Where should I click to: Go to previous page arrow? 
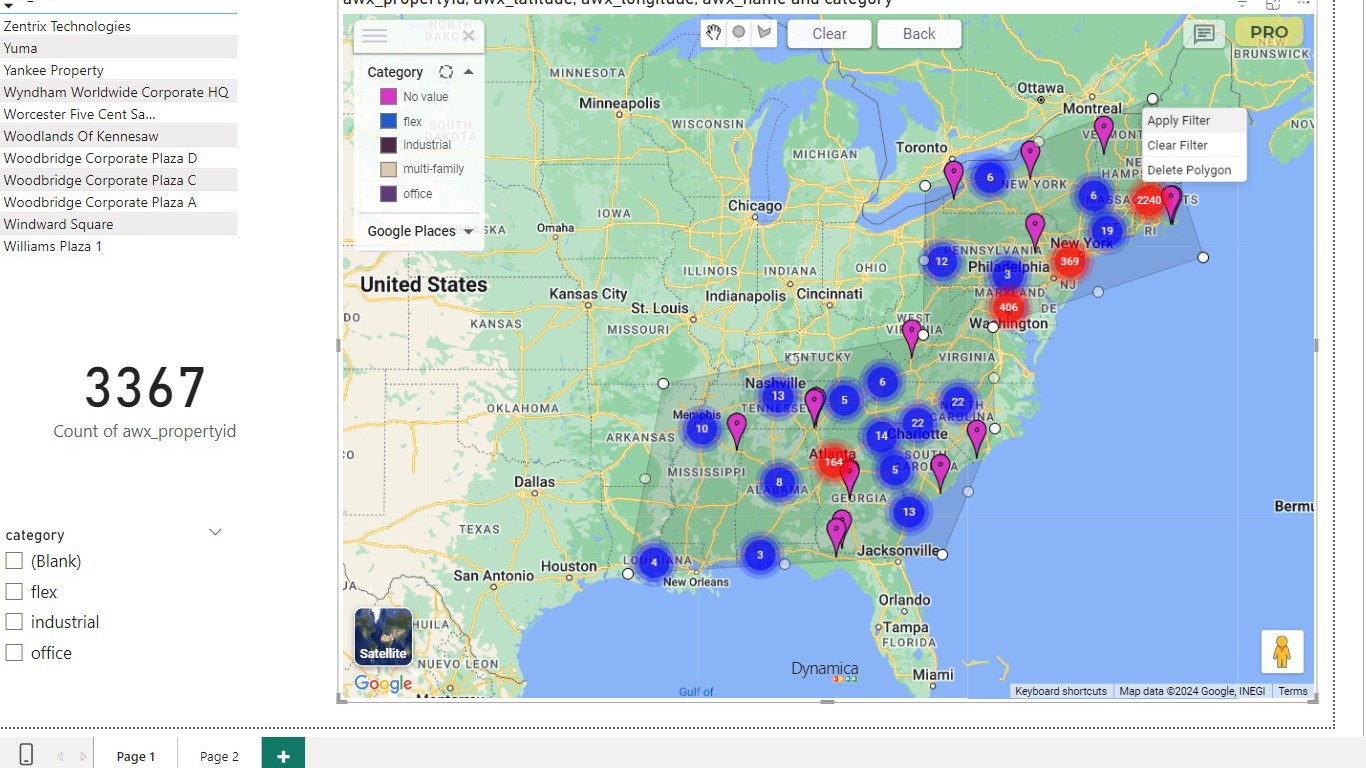click(x=61, y=756)
